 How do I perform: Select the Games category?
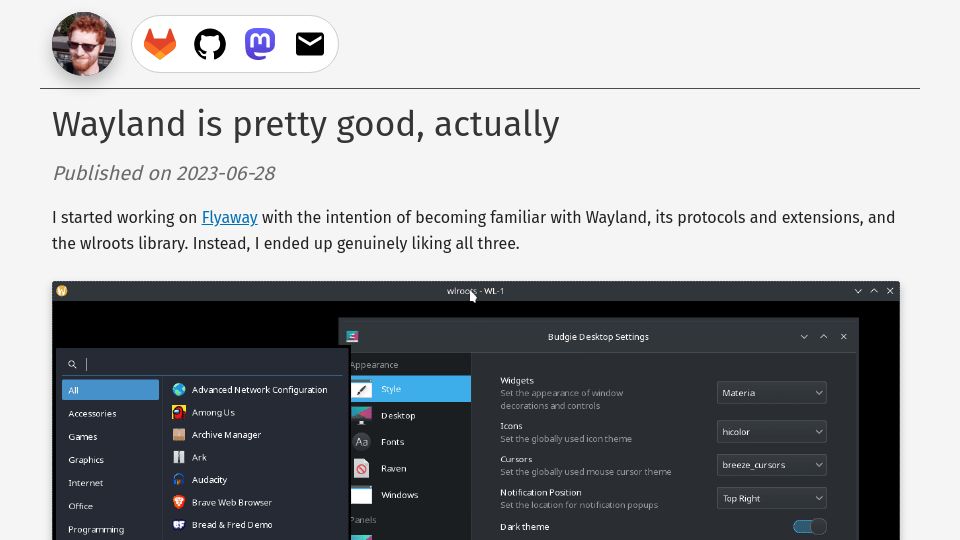click(x=83, y=437)
